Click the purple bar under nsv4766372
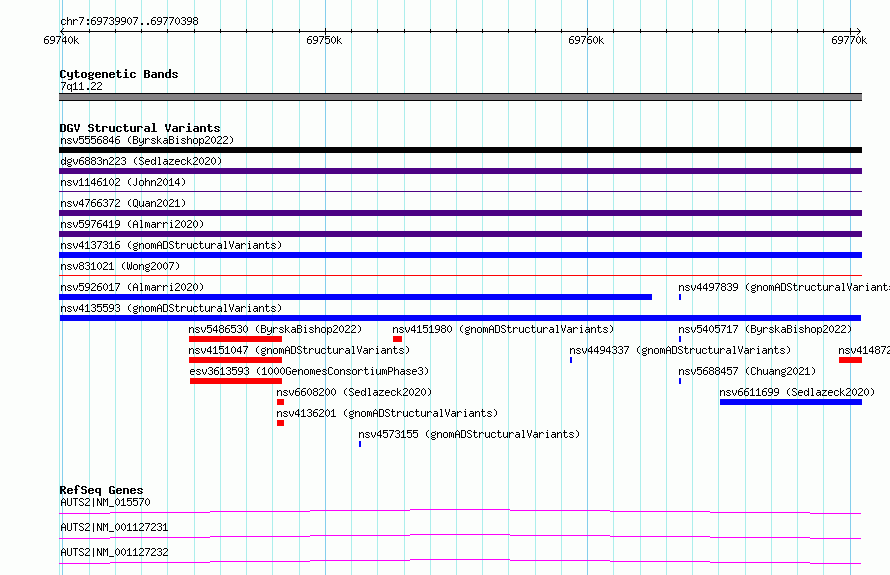This screenshot has height=575, width=890. tap(460, 213)
